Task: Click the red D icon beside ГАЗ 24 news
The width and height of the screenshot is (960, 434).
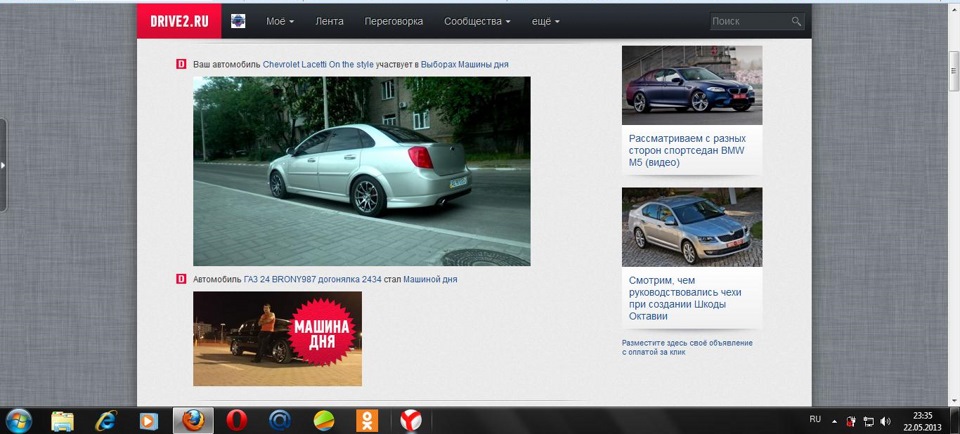Action: pyautogui.click(x=181, y=279)
